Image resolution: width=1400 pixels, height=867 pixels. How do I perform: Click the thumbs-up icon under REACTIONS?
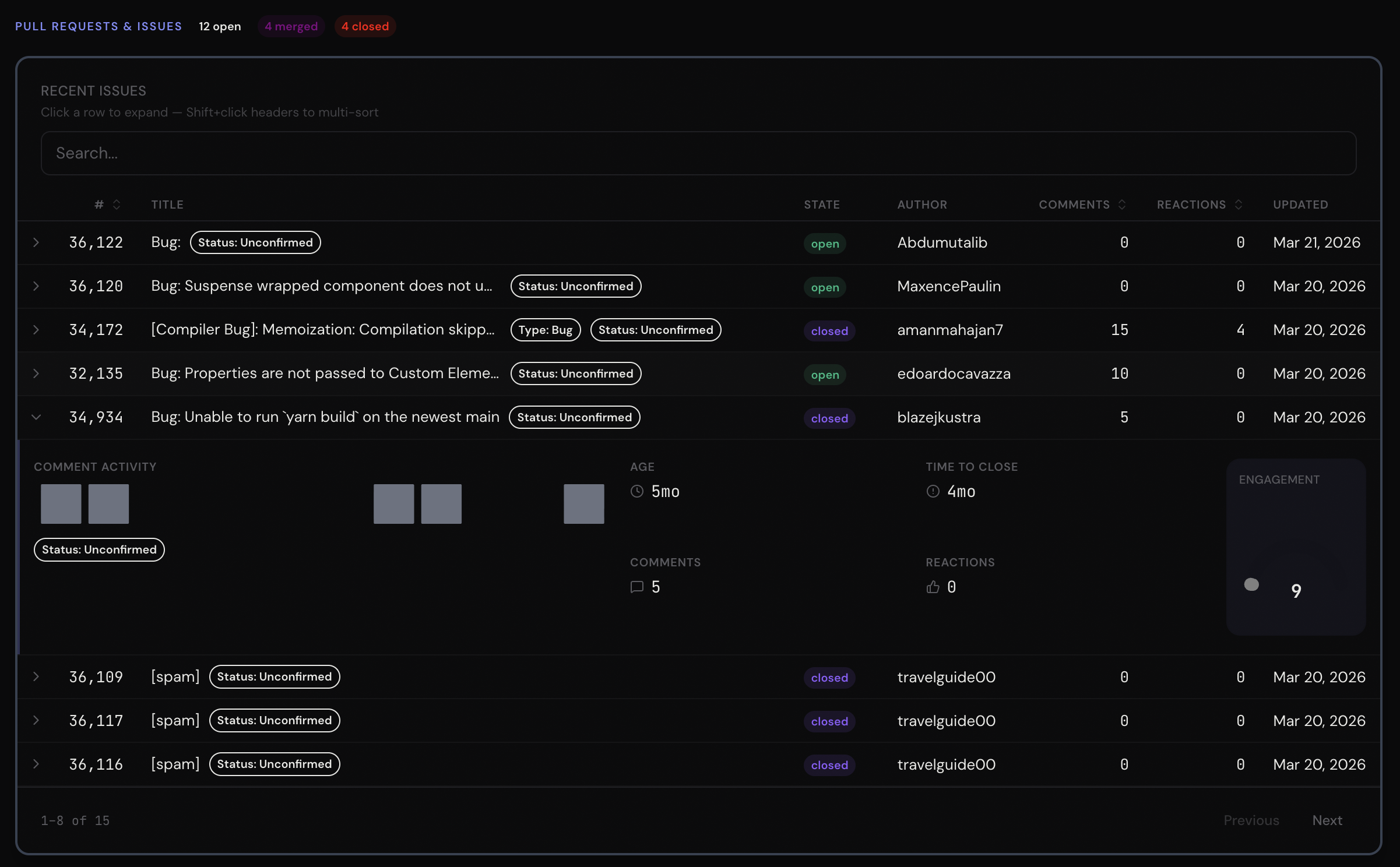(x=933, y=587)
